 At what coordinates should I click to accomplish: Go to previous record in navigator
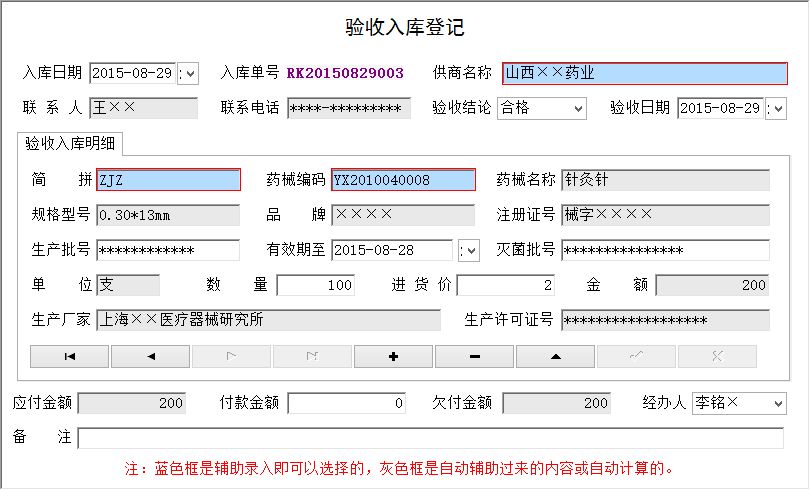(x=151, y=356)
